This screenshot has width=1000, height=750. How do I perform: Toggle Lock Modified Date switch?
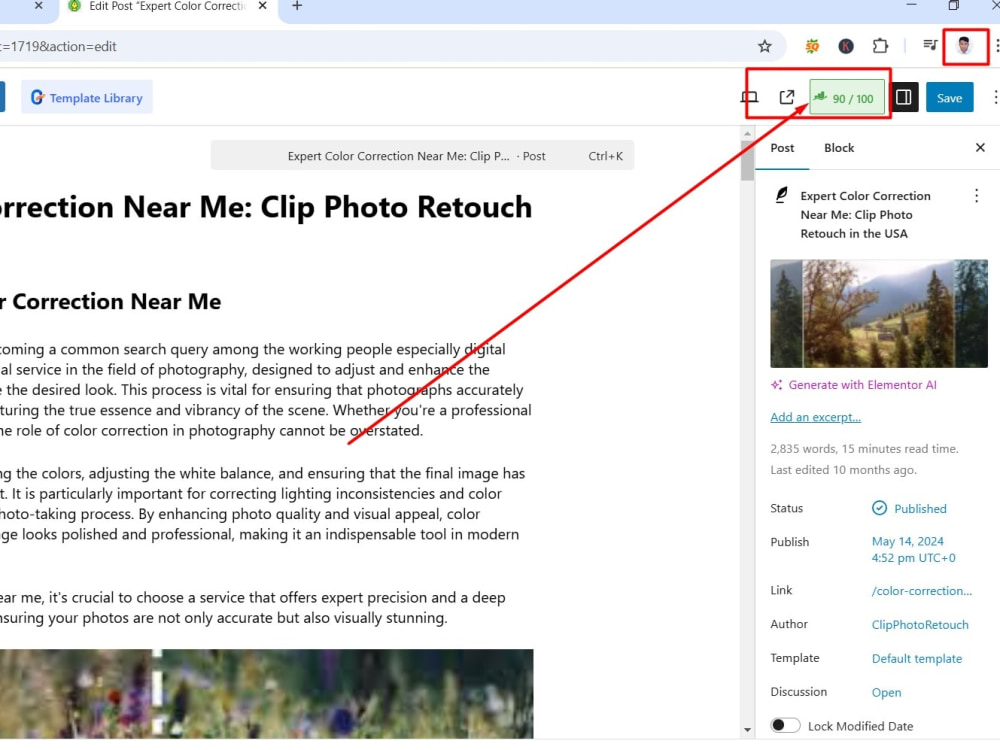click(785, 726)
